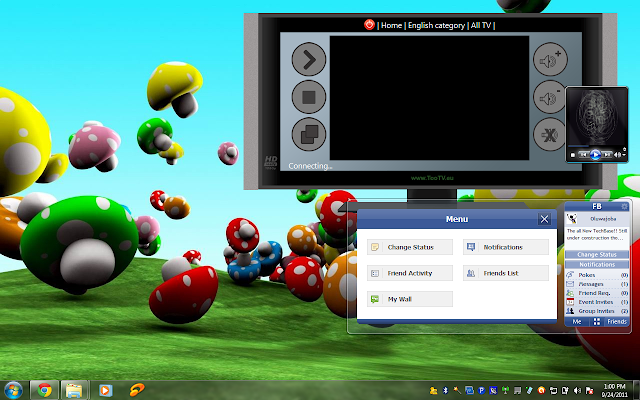Open the orange swirl app on taskbar

click(x=137, y=390)
